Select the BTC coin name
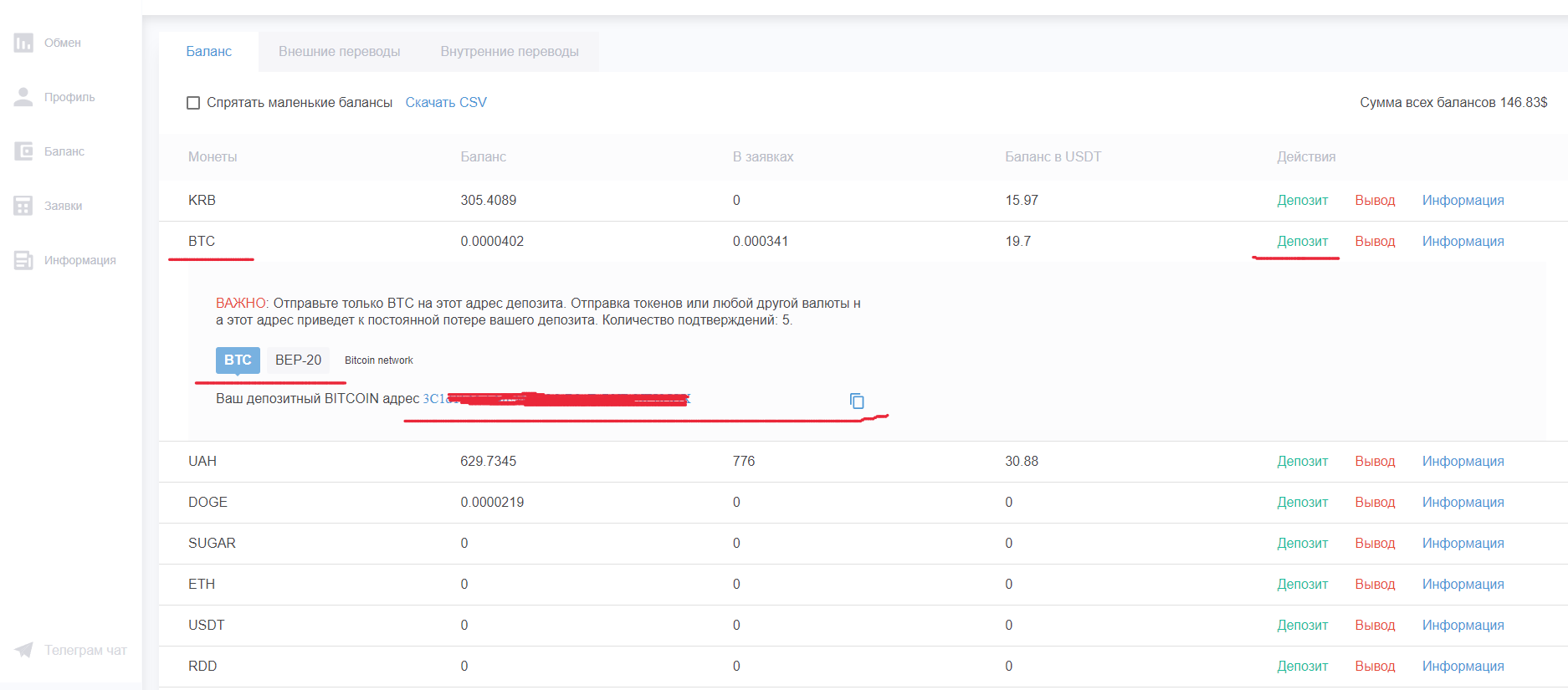Viewport: 1568px width, 690px height. point(202,242)
